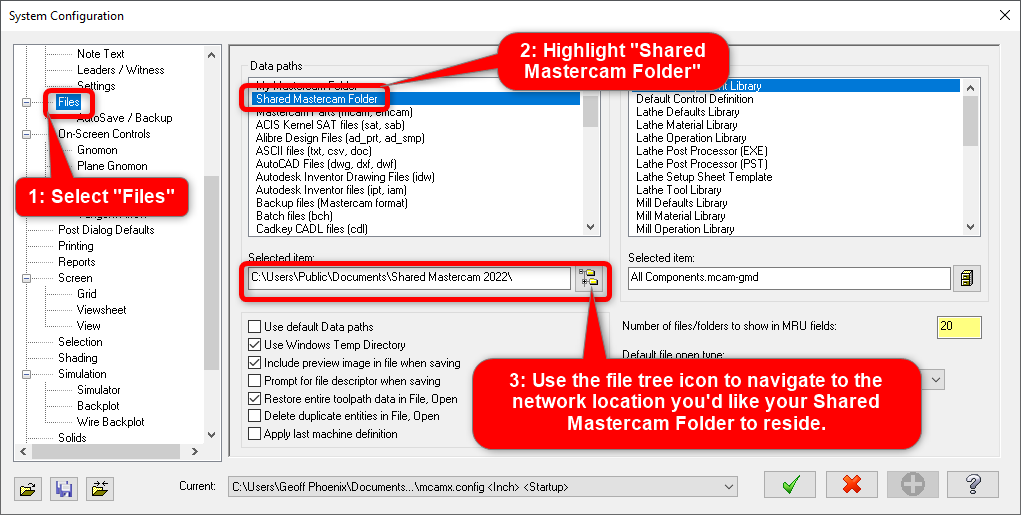Click the Shared Mastercam 2022 path field
The height and width of the screenshot is (515, 1021).
tap(410, 278)
